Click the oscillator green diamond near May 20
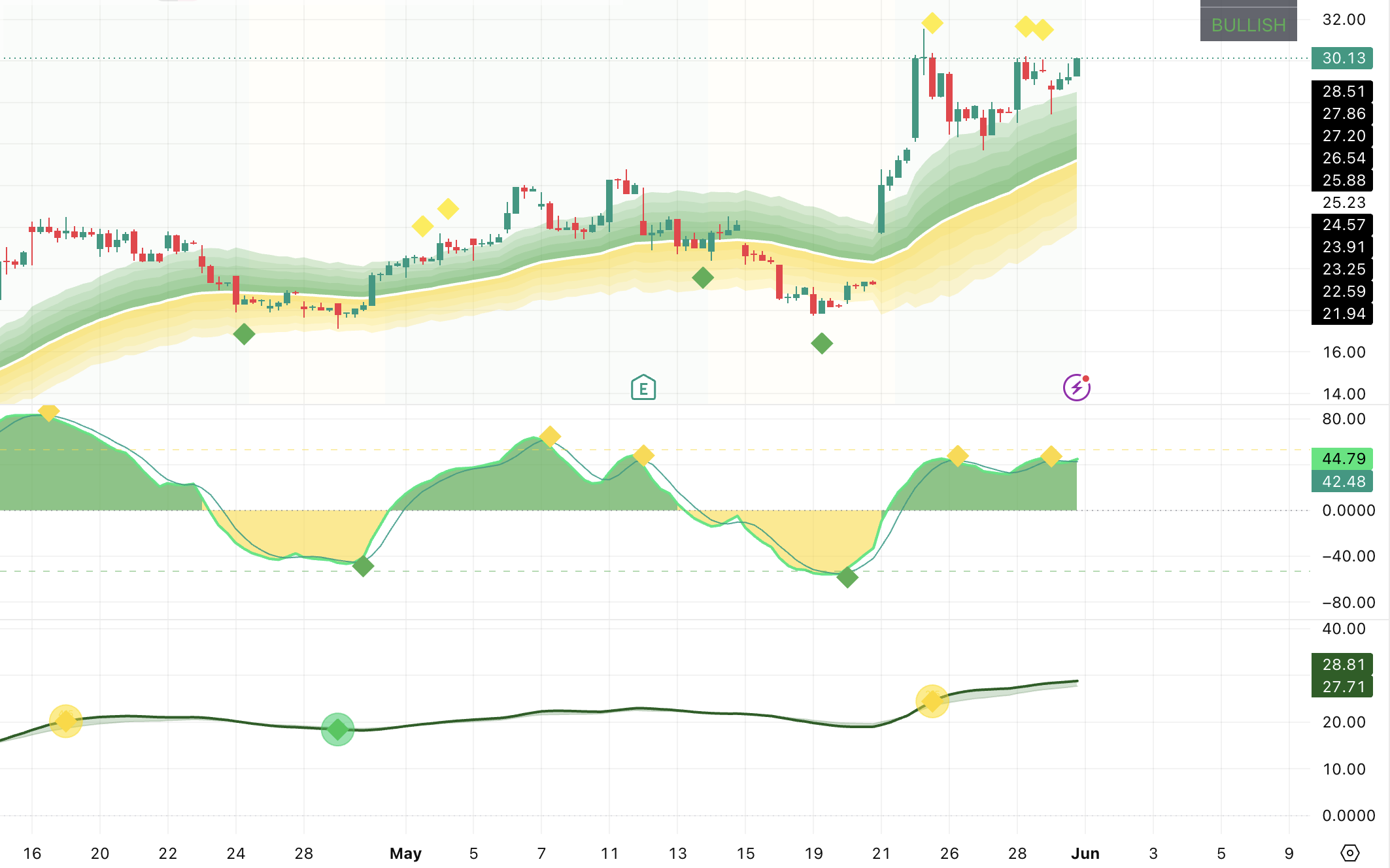This screenshot has width=1390, height=868. click(x=847, y=577)
